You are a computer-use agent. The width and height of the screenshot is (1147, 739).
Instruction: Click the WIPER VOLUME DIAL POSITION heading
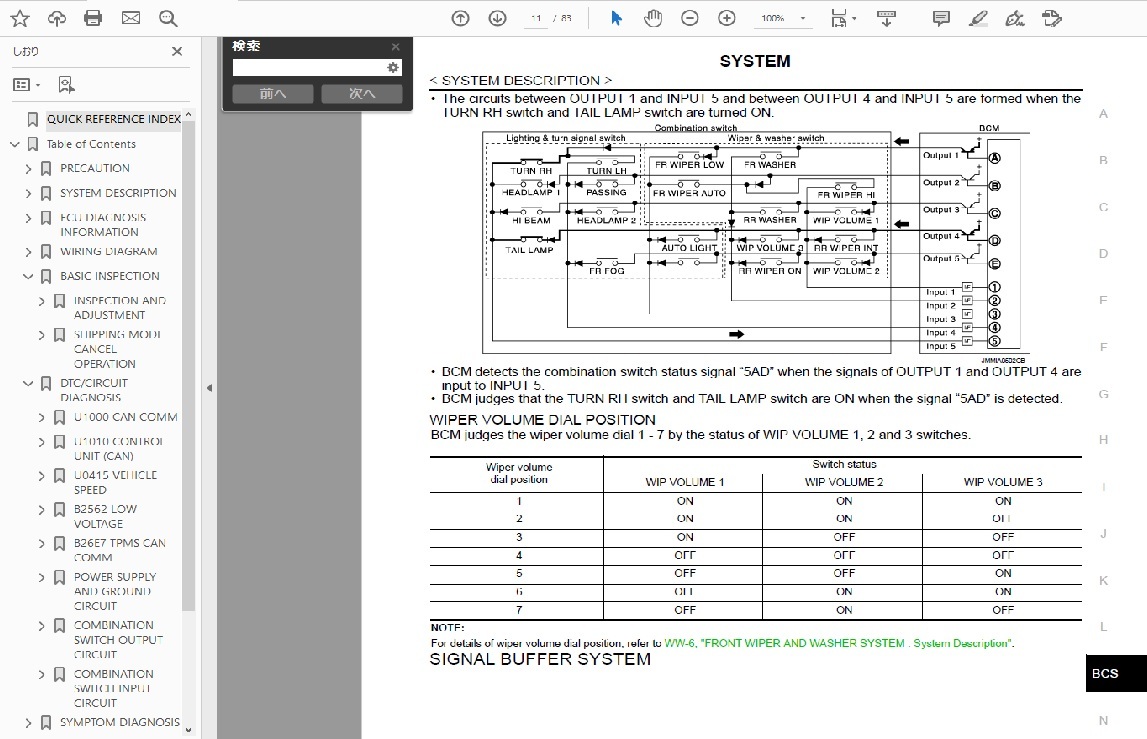542,420
